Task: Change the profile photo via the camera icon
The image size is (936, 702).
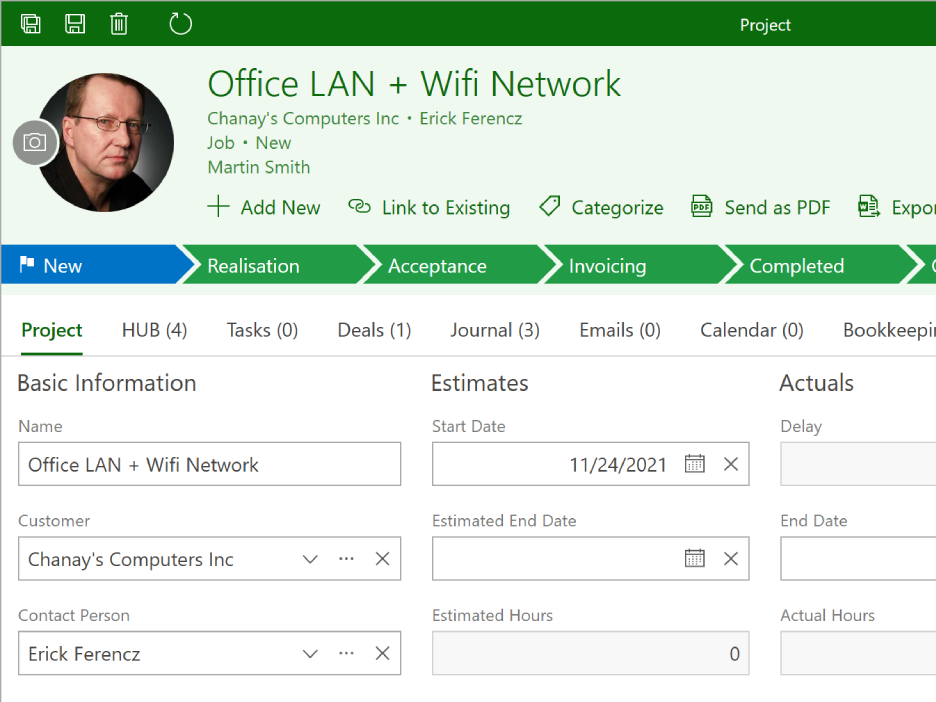Action: (x=35, y=143)
